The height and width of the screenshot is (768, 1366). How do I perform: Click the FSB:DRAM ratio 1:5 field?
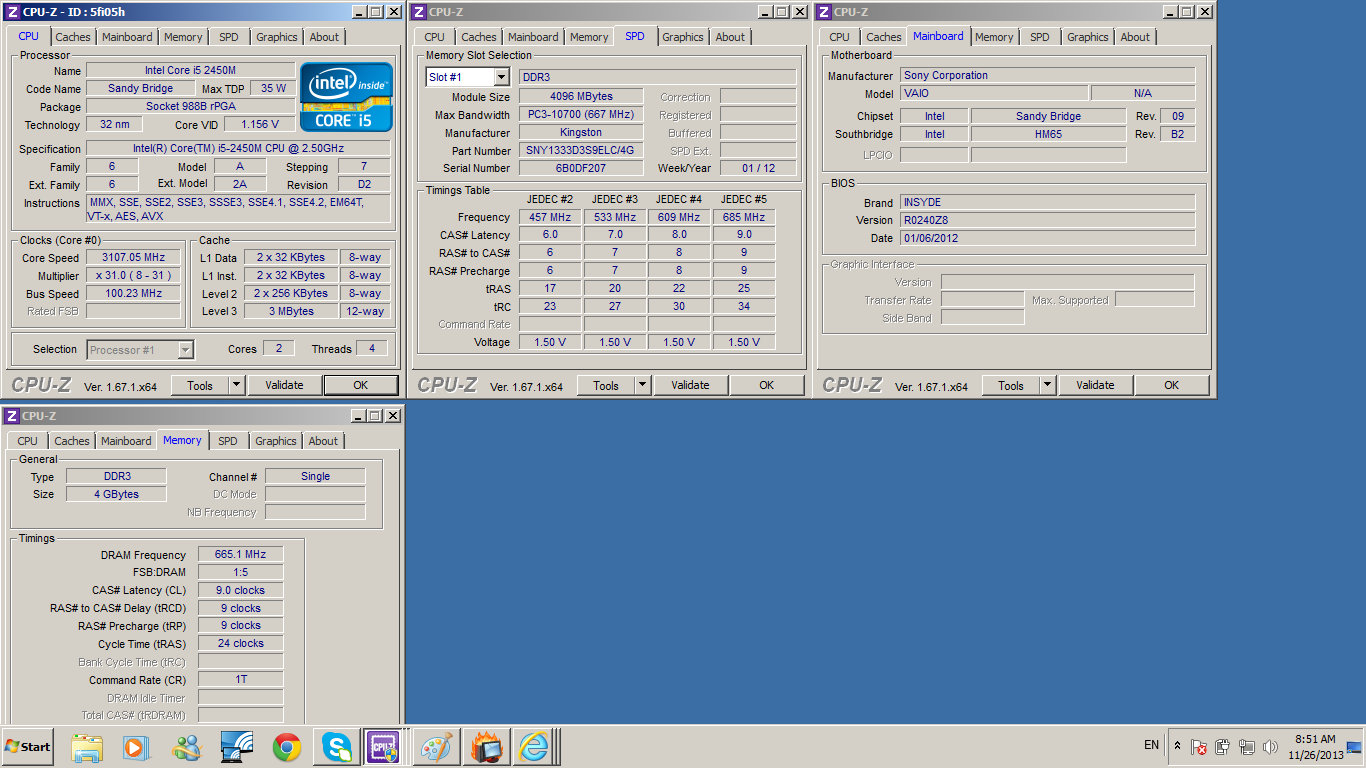[x=240, y=572]
